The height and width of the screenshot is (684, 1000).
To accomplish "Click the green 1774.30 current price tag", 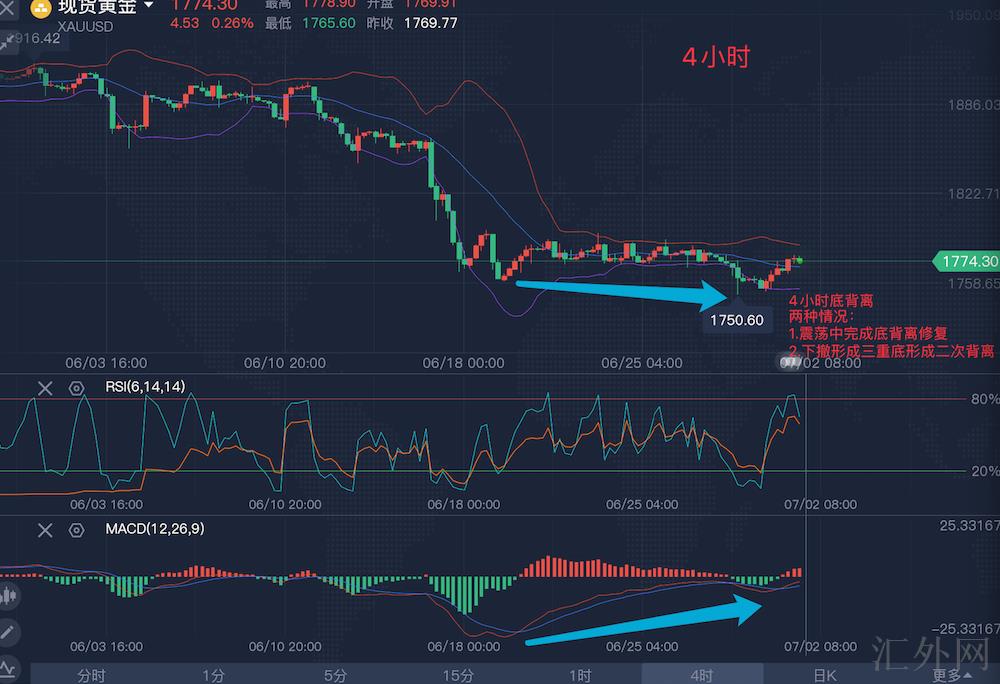I will point(967,261).
